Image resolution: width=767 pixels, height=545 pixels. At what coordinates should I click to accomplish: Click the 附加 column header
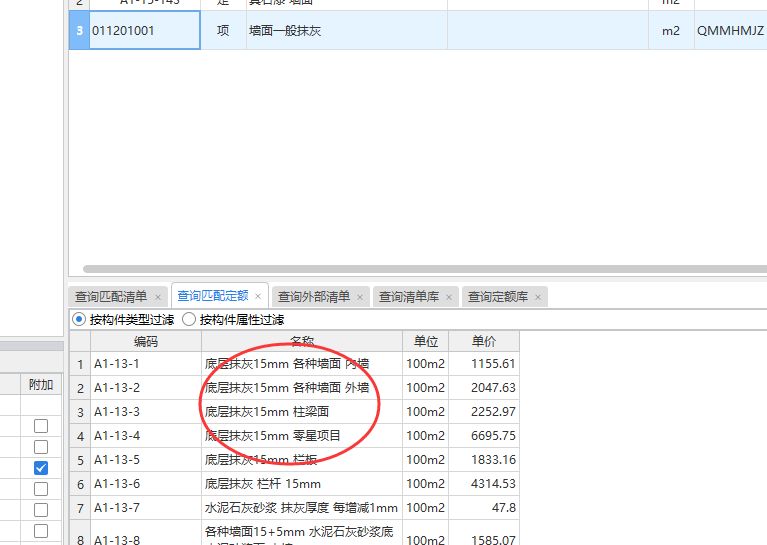41,385
